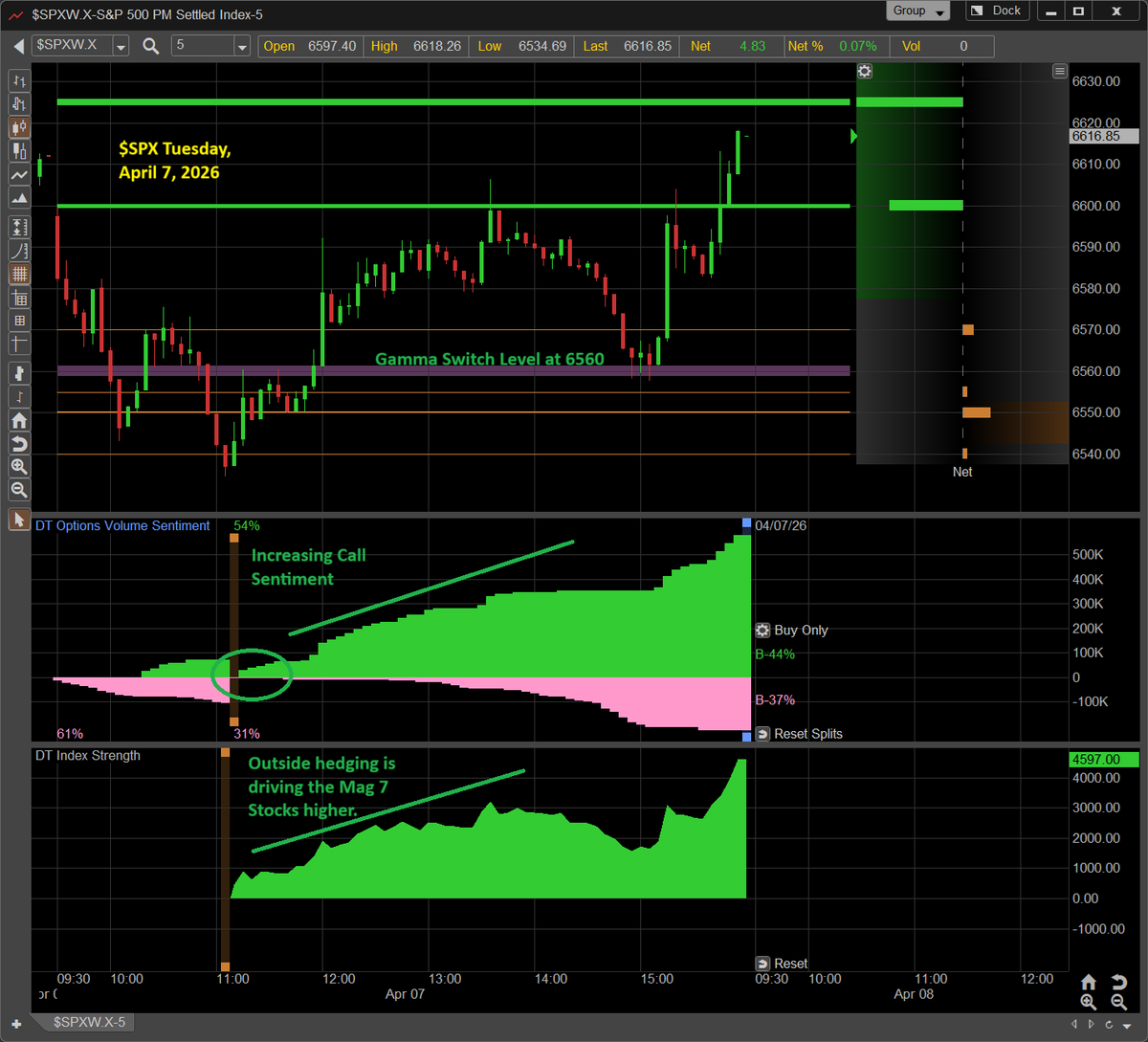This screenshot has height=1042, width=1148.
Task: Click the vertical auto-scale icon in left toolbar
Action: [19, 228]
